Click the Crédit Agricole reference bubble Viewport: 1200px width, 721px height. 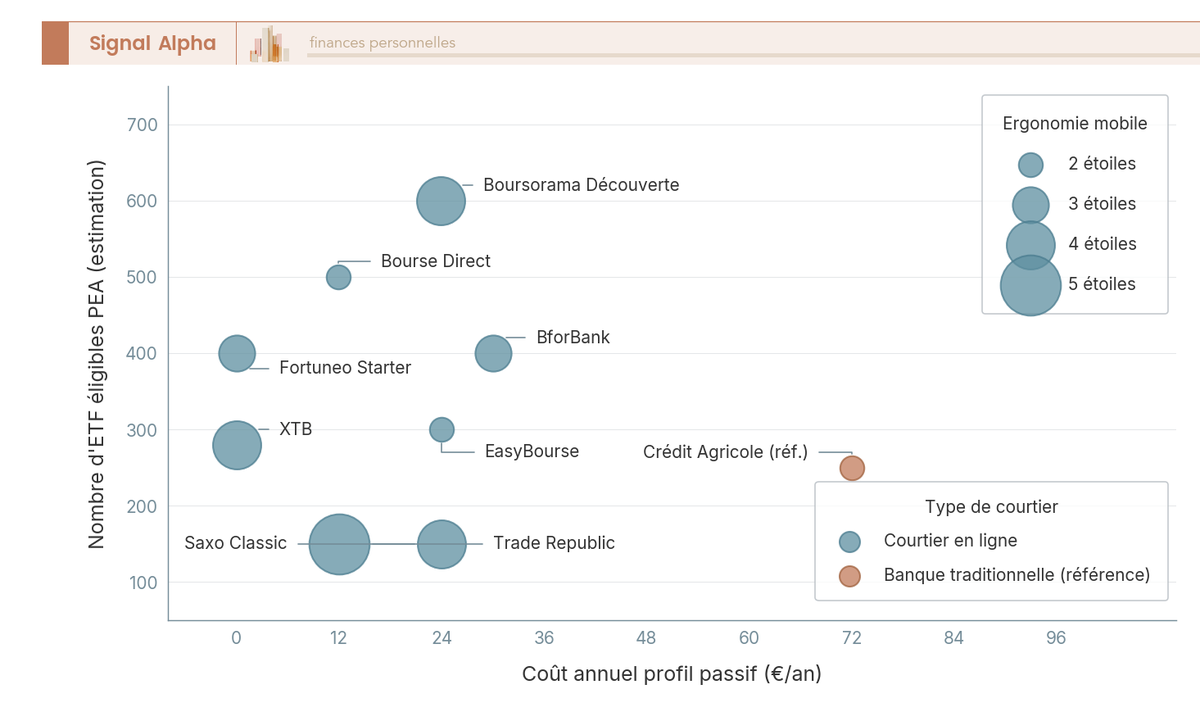coord(851,466)
